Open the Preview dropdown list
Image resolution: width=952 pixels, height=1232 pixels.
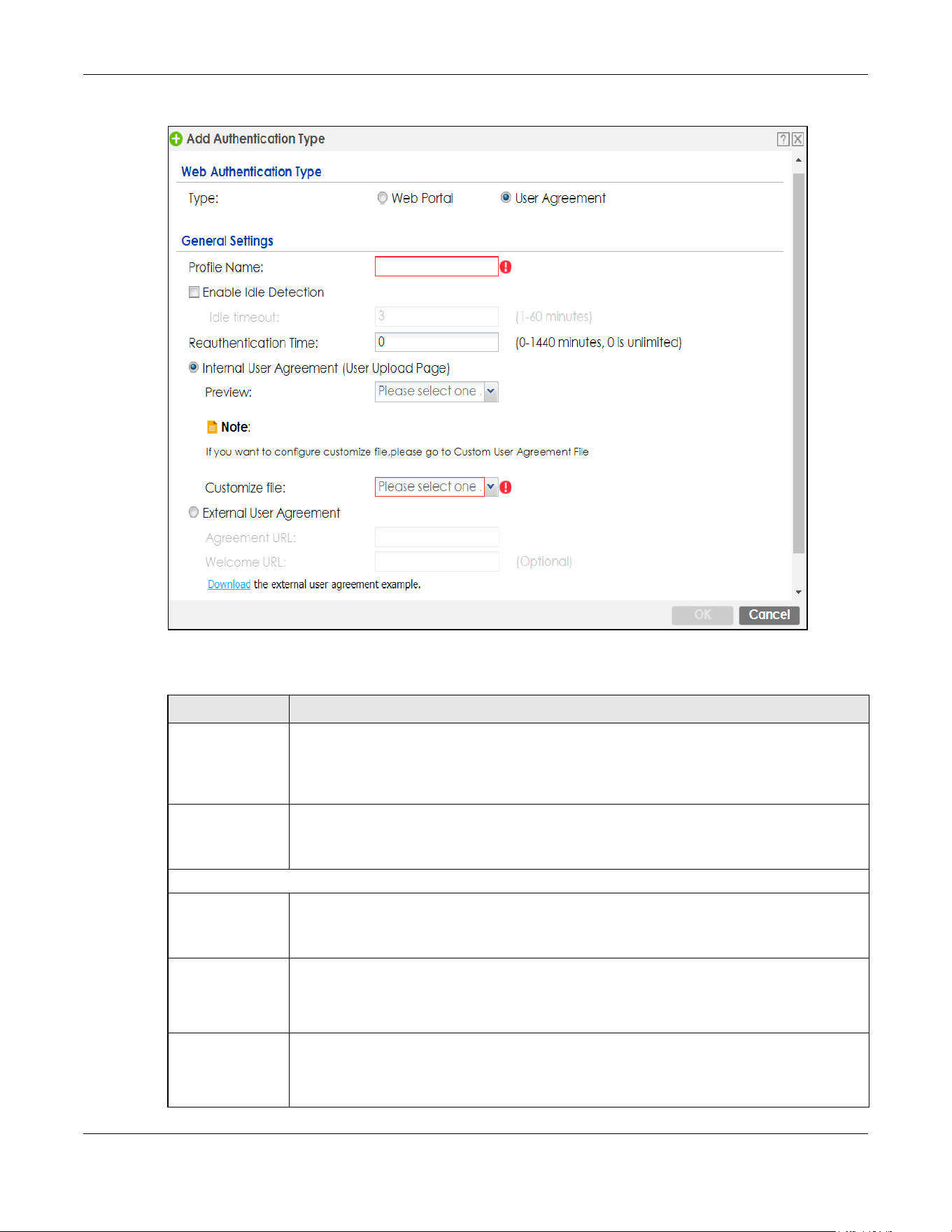pos(491,392)
